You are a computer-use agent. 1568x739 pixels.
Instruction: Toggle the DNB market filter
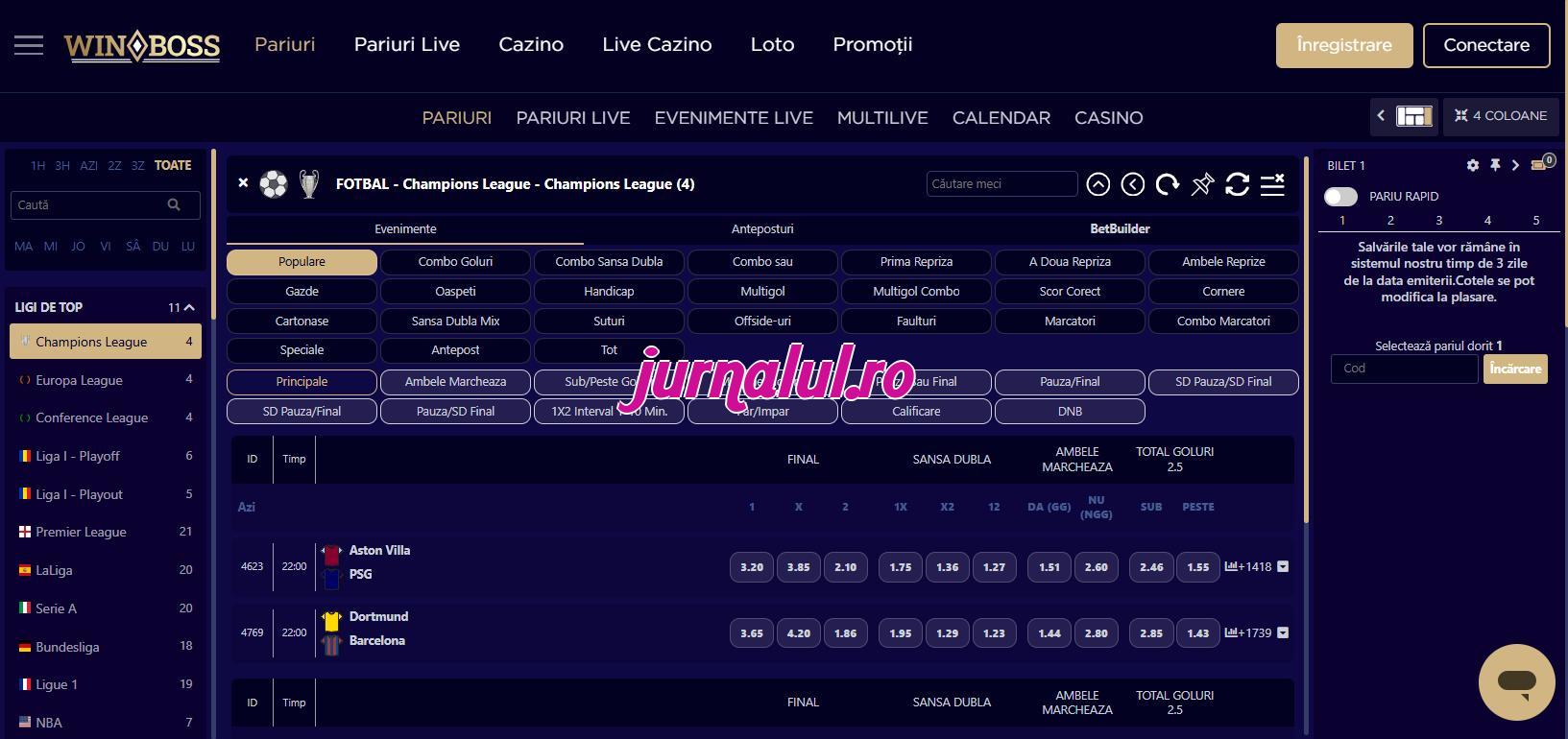(1070, 412)
